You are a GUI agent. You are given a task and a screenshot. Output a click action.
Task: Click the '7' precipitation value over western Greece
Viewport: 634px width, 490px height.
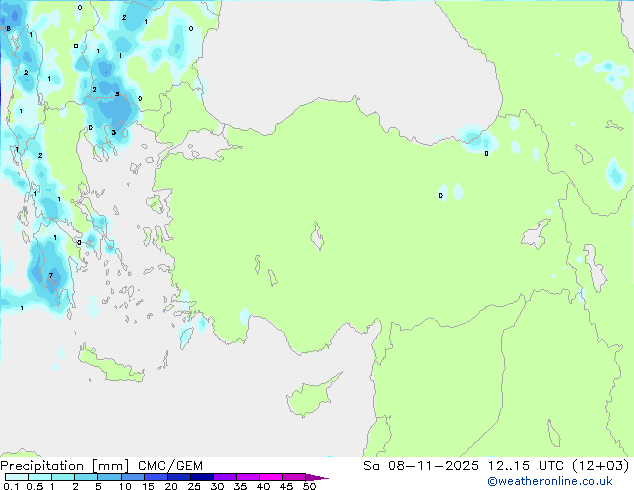(51, 275)
